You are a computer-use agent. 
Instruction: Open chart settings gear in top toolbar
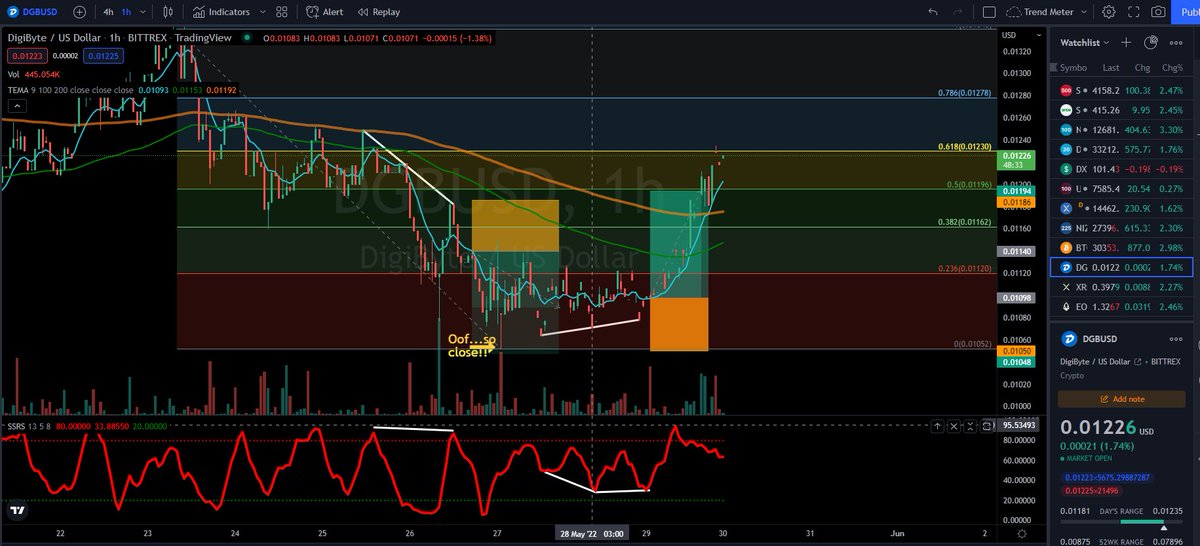click(1108, 12)
